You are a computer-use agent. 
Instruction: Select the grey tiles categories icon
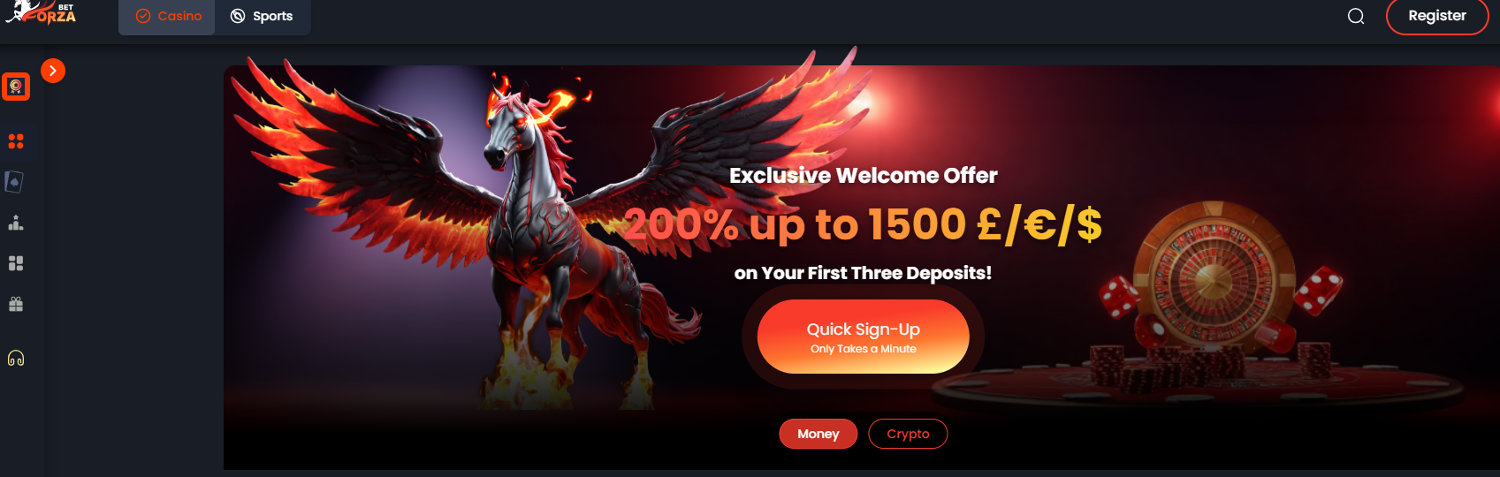(x=16, y=263)
